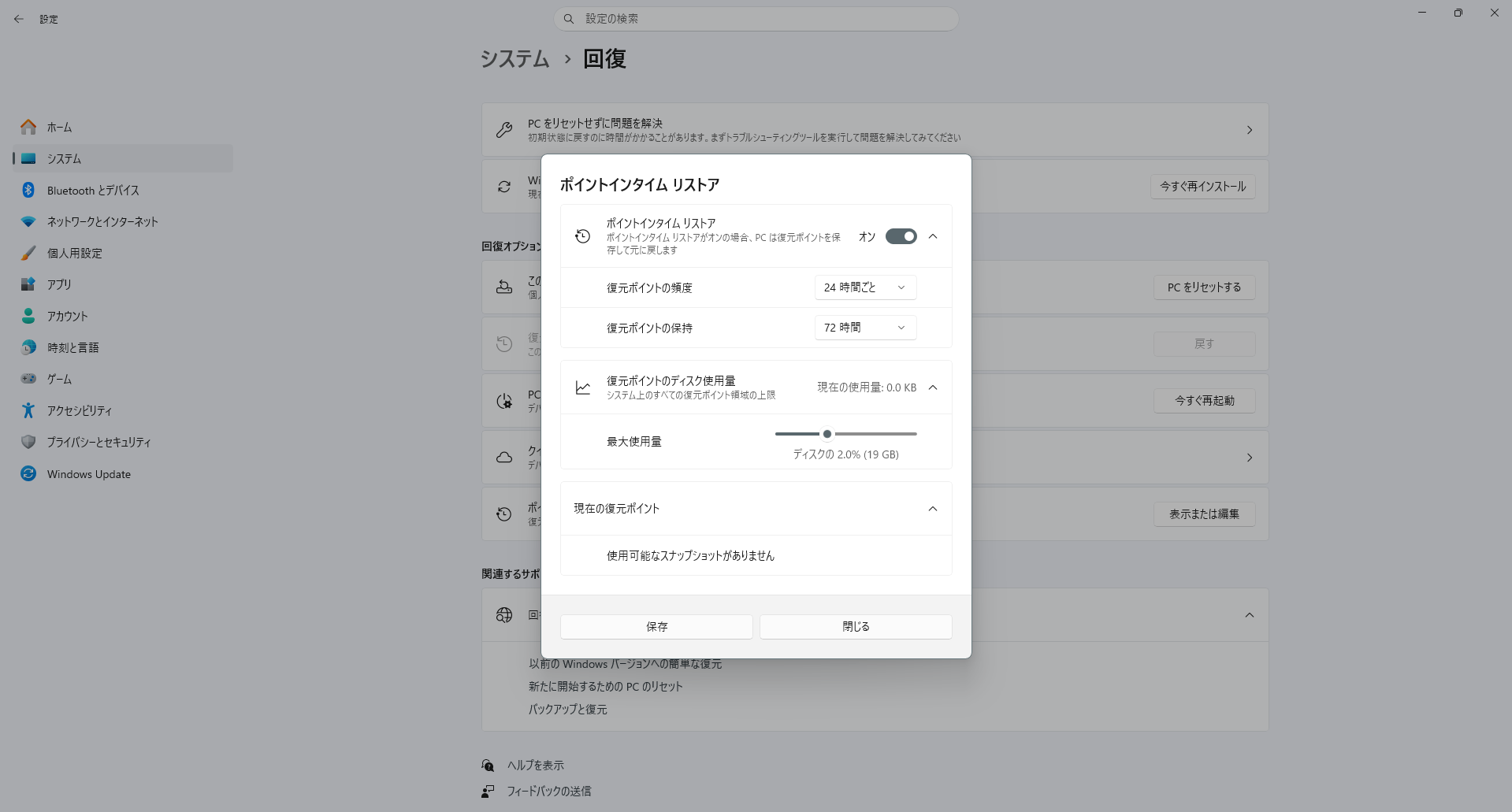The width and height of the screenshot is (1512, 812).
Task: Click 表示または編集 button
Action: [x=1205, y=514]
